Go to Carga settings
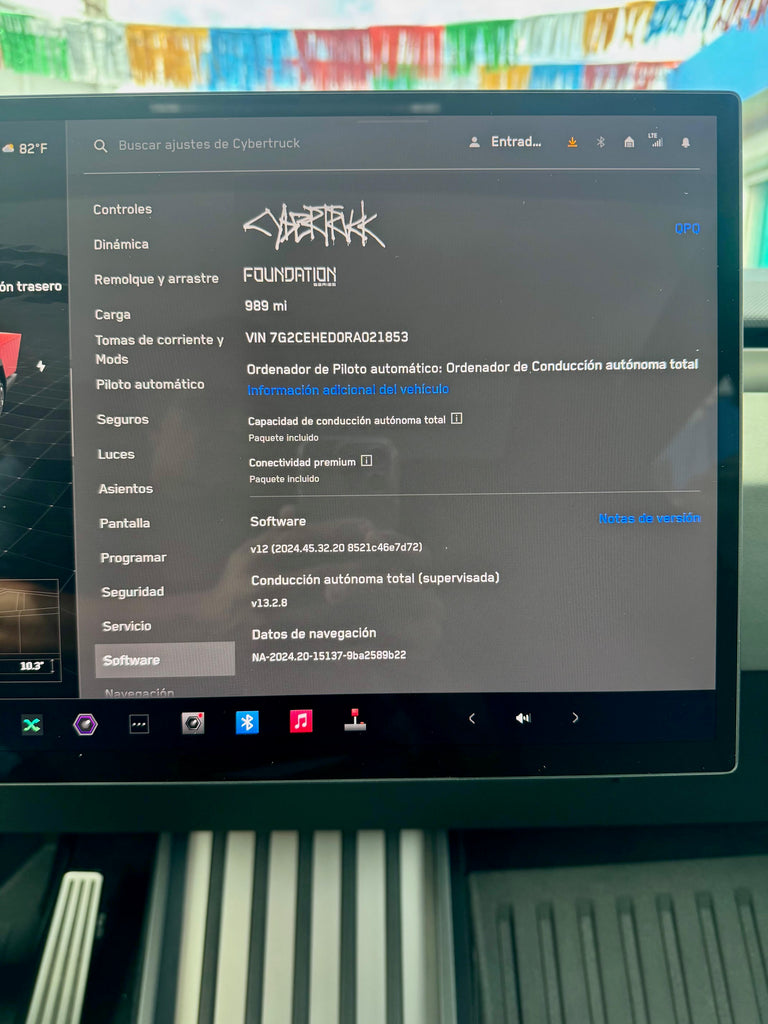This screenshot has height=1024, width=768. (x=113, y=315)
